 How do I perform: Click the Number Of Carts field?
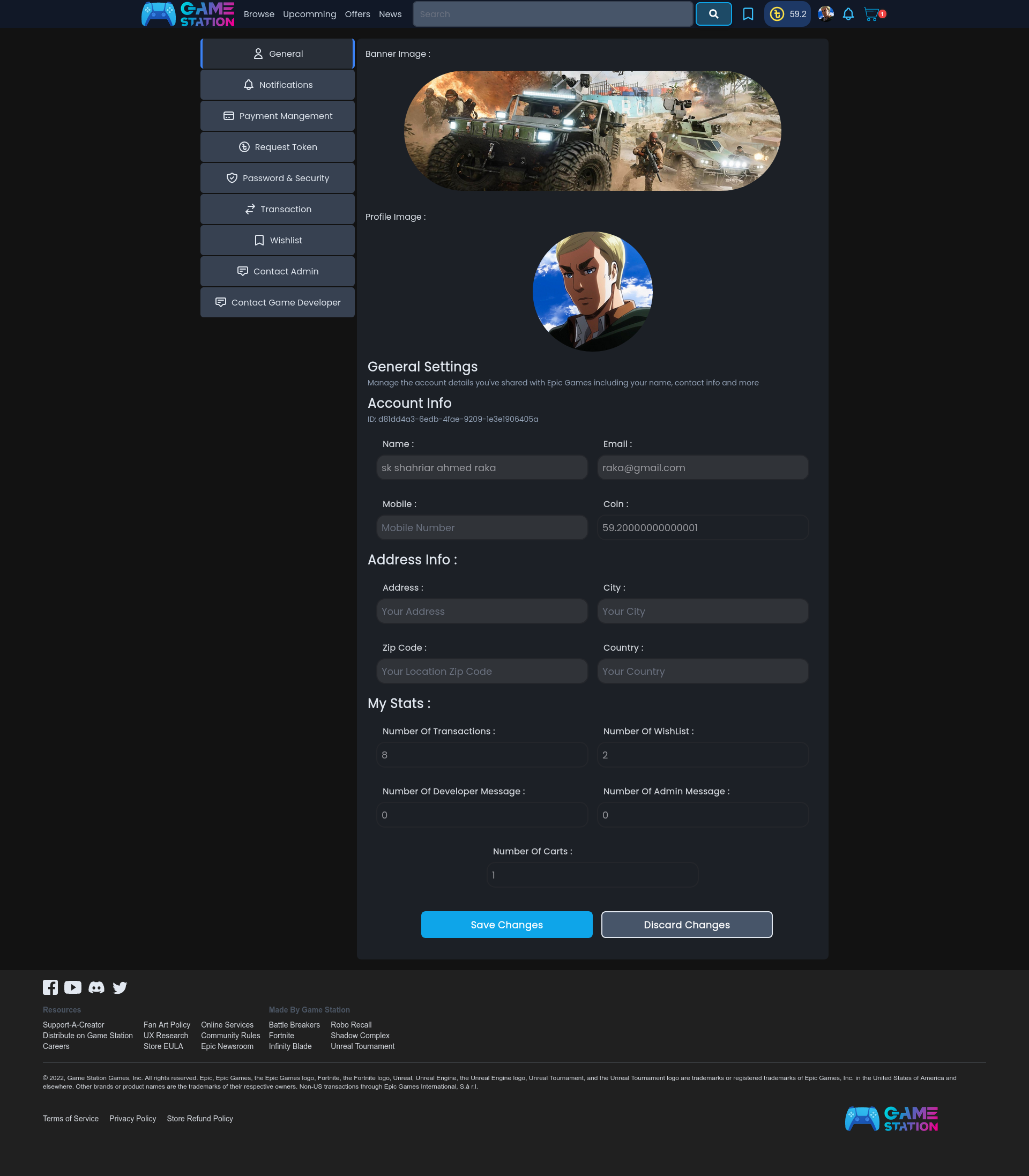click(x=592, y=875)
